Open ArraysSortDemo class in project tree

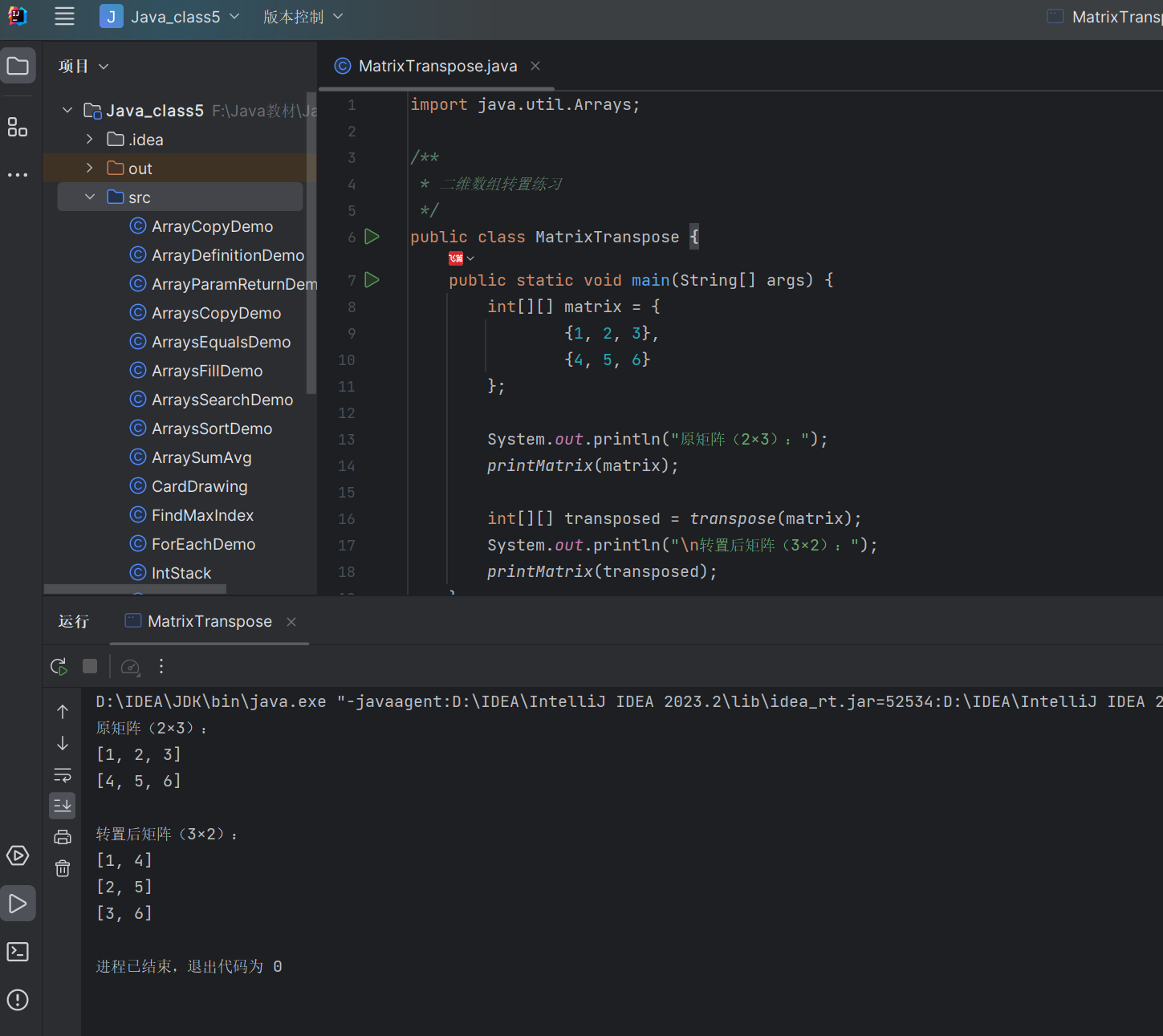point(212,429)
